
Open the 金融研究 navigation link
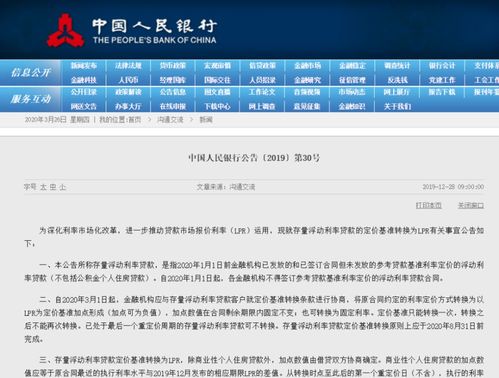pos(307,80)
